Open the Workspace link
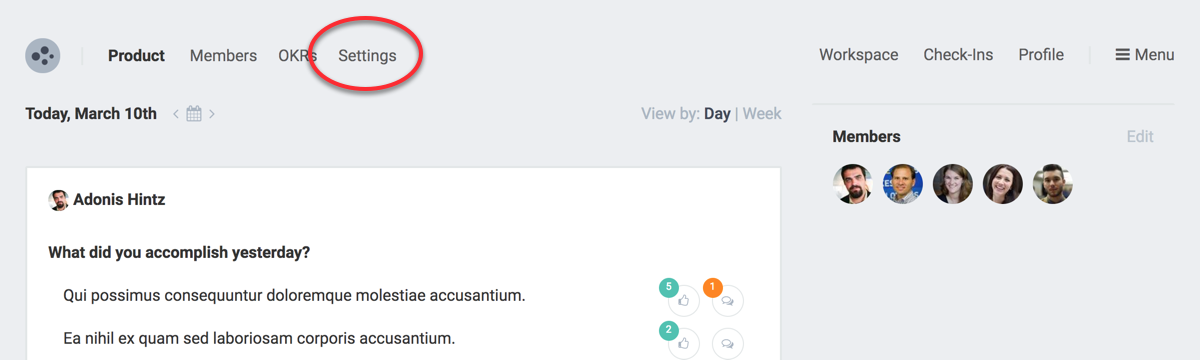Image resolution: width=1200 pixels, height=360 pixels. (859, 55)
